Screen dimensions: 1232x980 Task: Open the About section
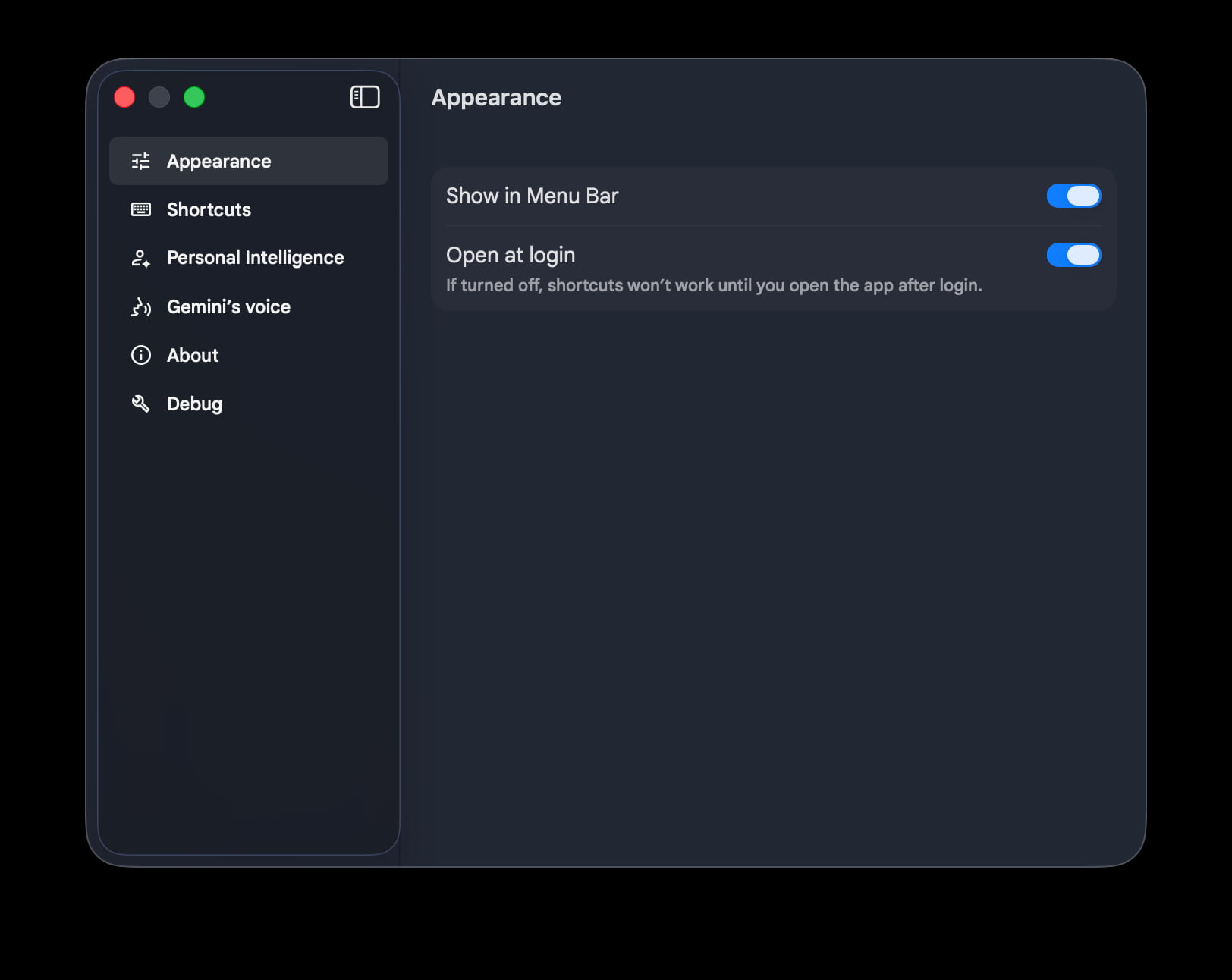click(249, 355)
